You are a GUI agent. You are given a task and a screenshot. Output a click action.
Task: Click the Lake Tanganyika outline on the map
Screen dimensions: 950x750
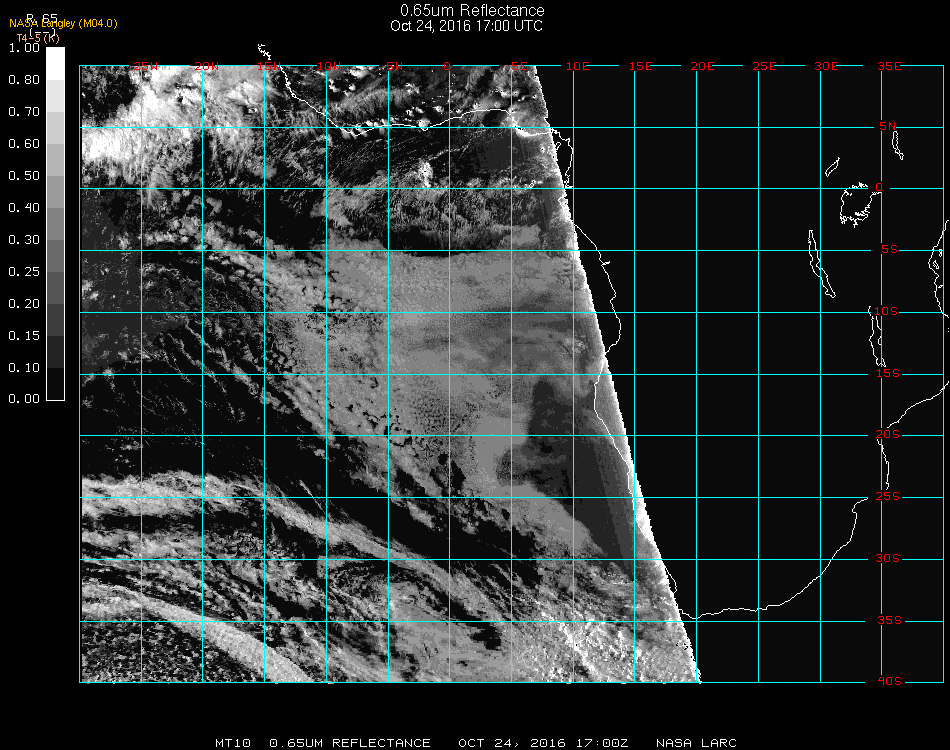pos(821,264)
